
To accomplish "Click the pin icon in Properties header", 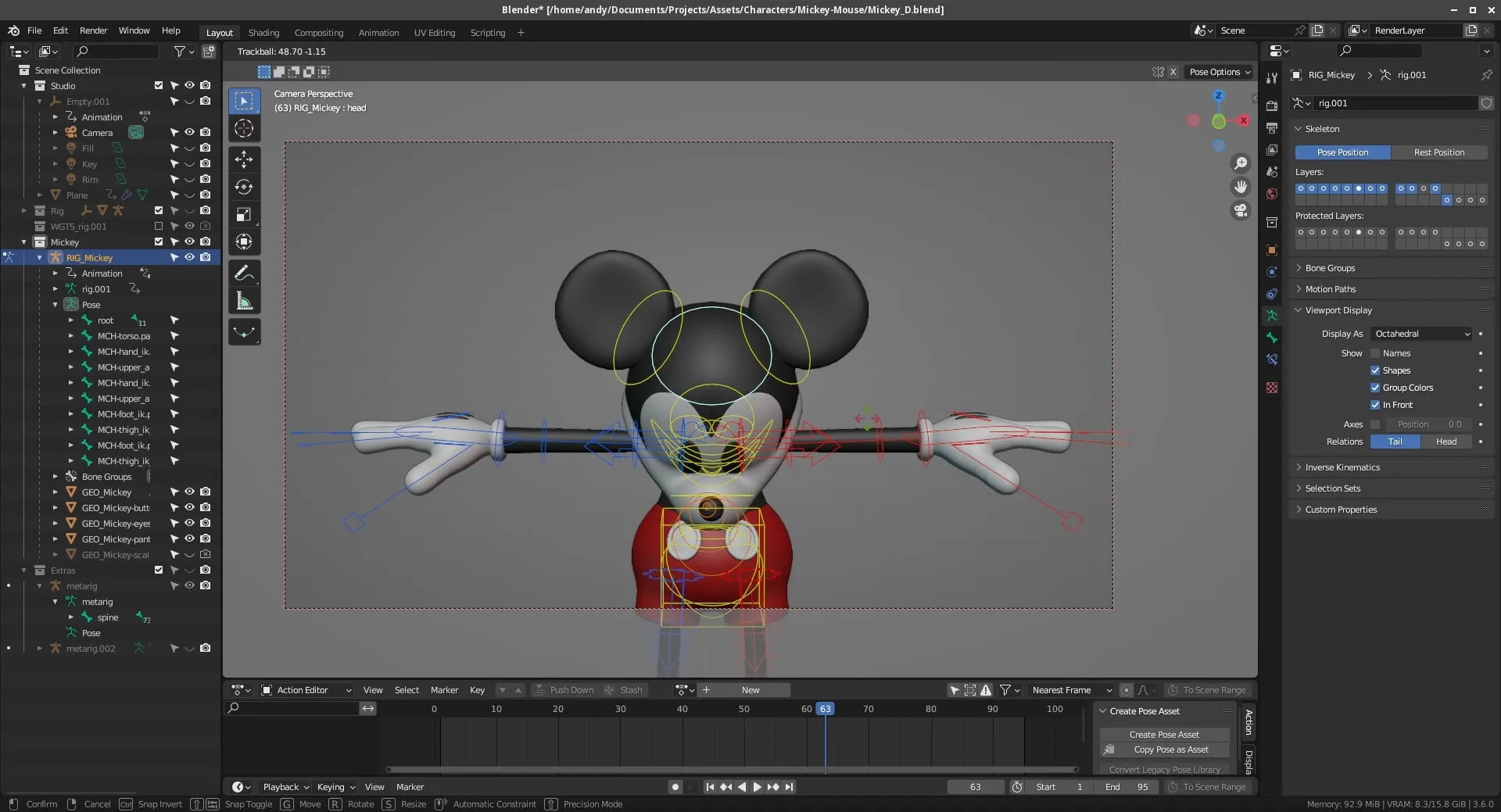I will tap(1486, 75).
